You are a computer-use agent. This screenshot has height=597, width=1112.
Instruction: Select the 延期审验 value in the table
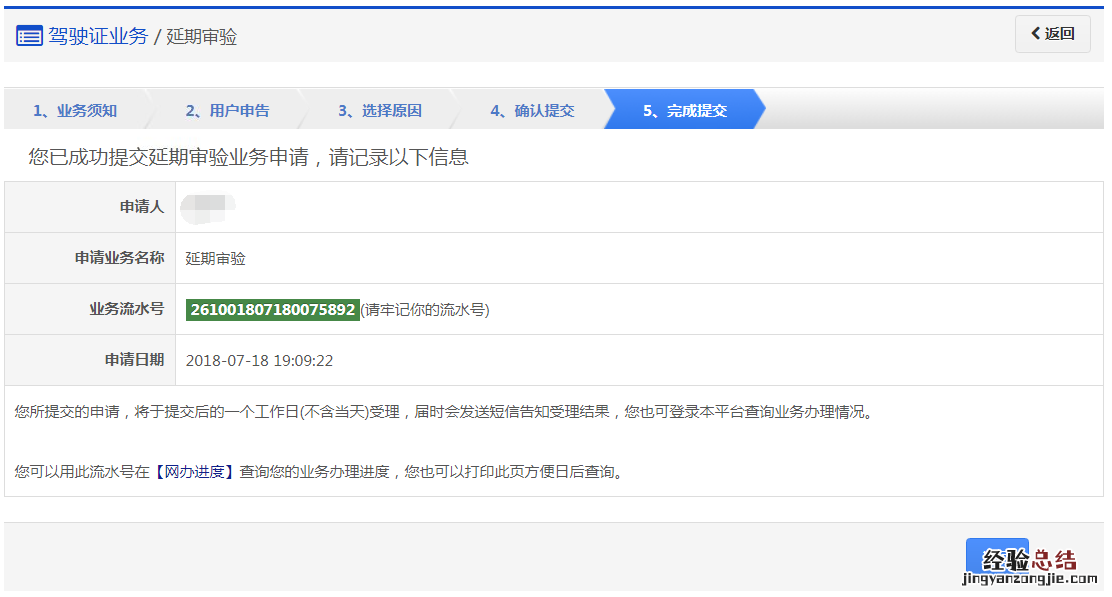click(x=216, y=259)
